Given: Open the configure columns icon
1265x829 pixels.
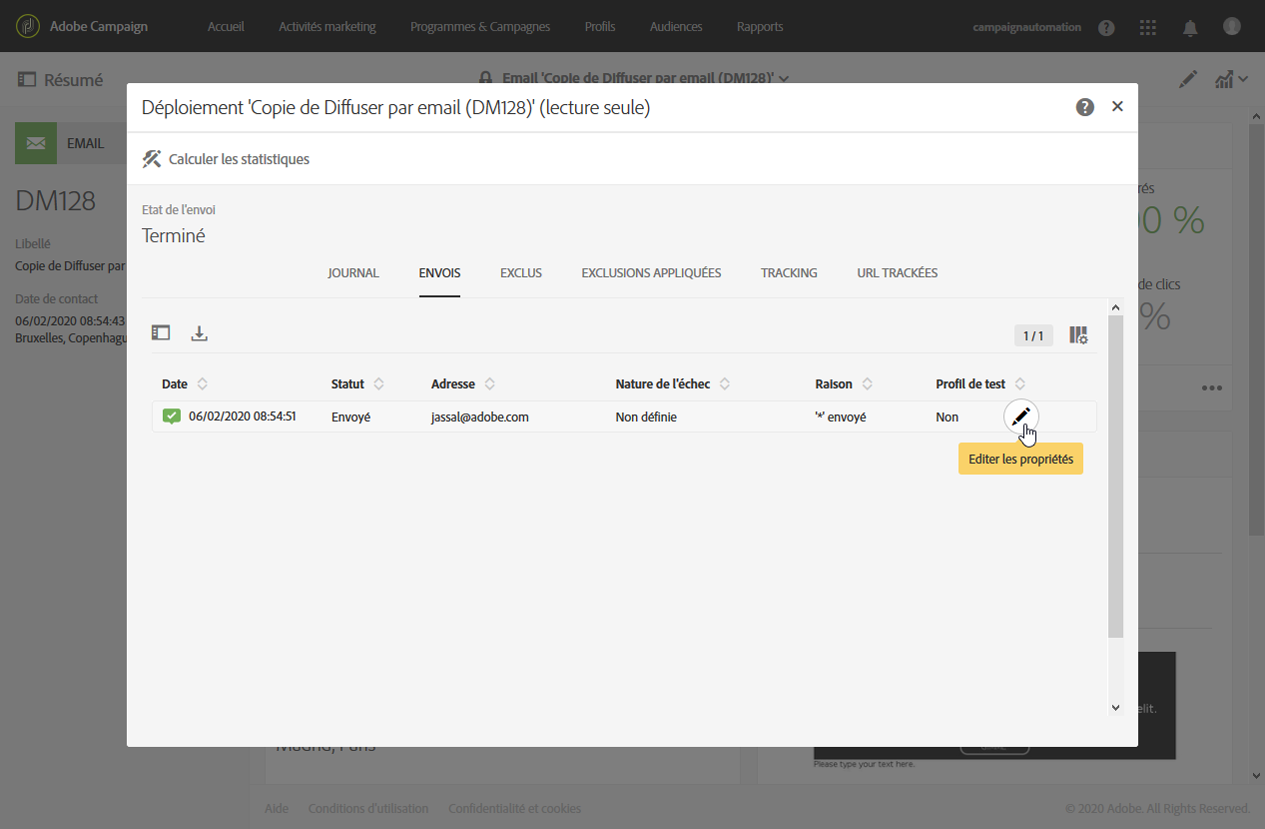Looking at the screenshot, I should (x=1078, y=335).
